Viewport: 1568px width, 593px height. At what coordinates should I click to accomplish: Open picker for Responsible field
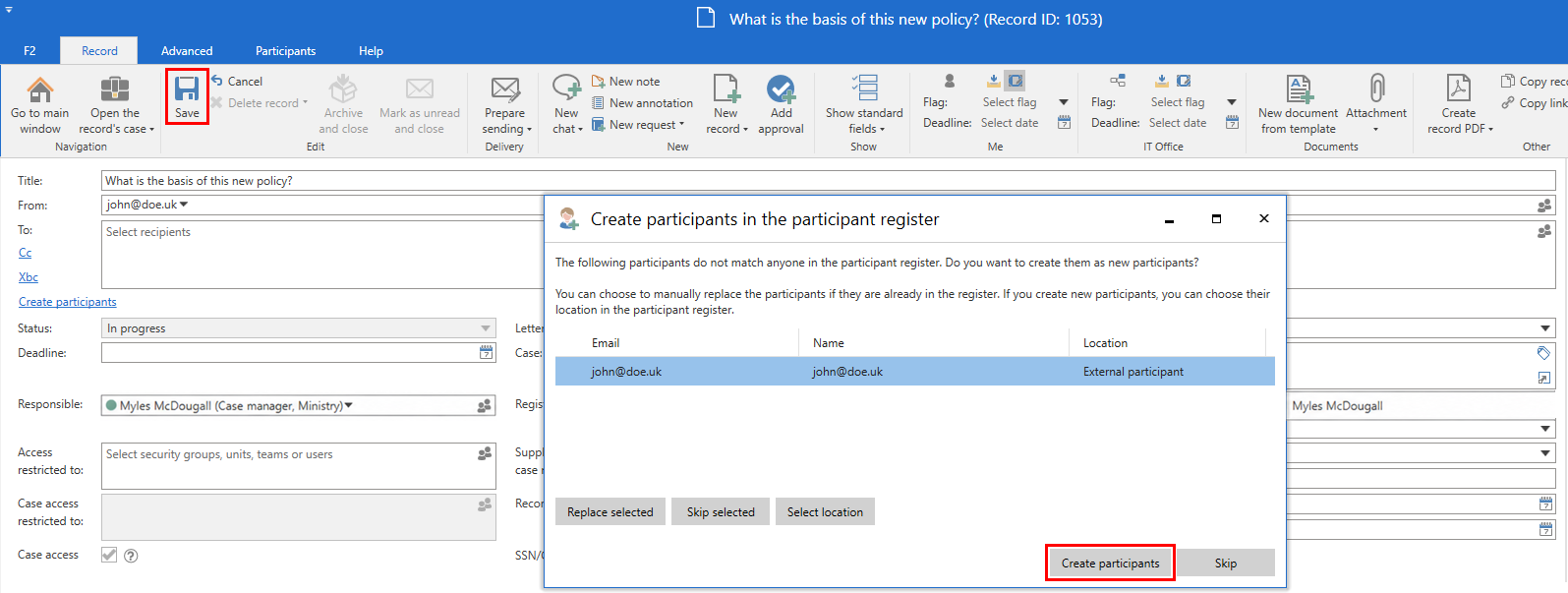(x=485, y=405)
